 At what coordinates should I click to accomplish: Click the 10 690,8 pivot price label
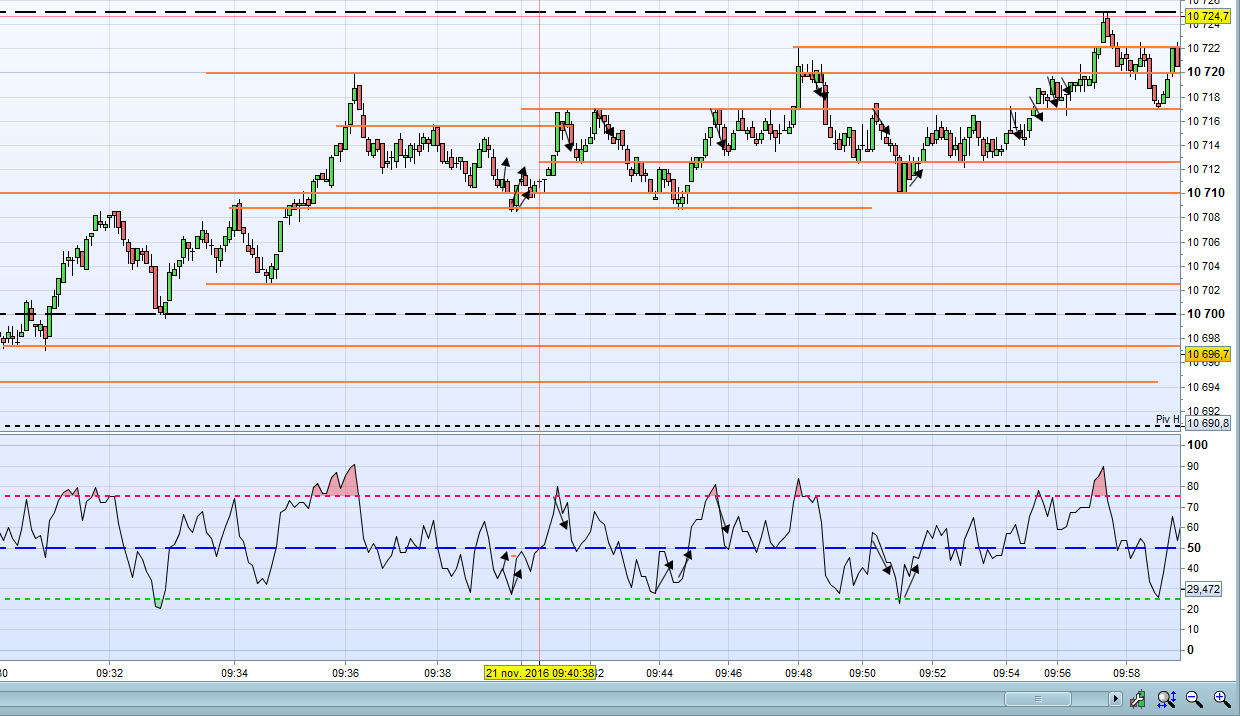[x=1207, y=423]
